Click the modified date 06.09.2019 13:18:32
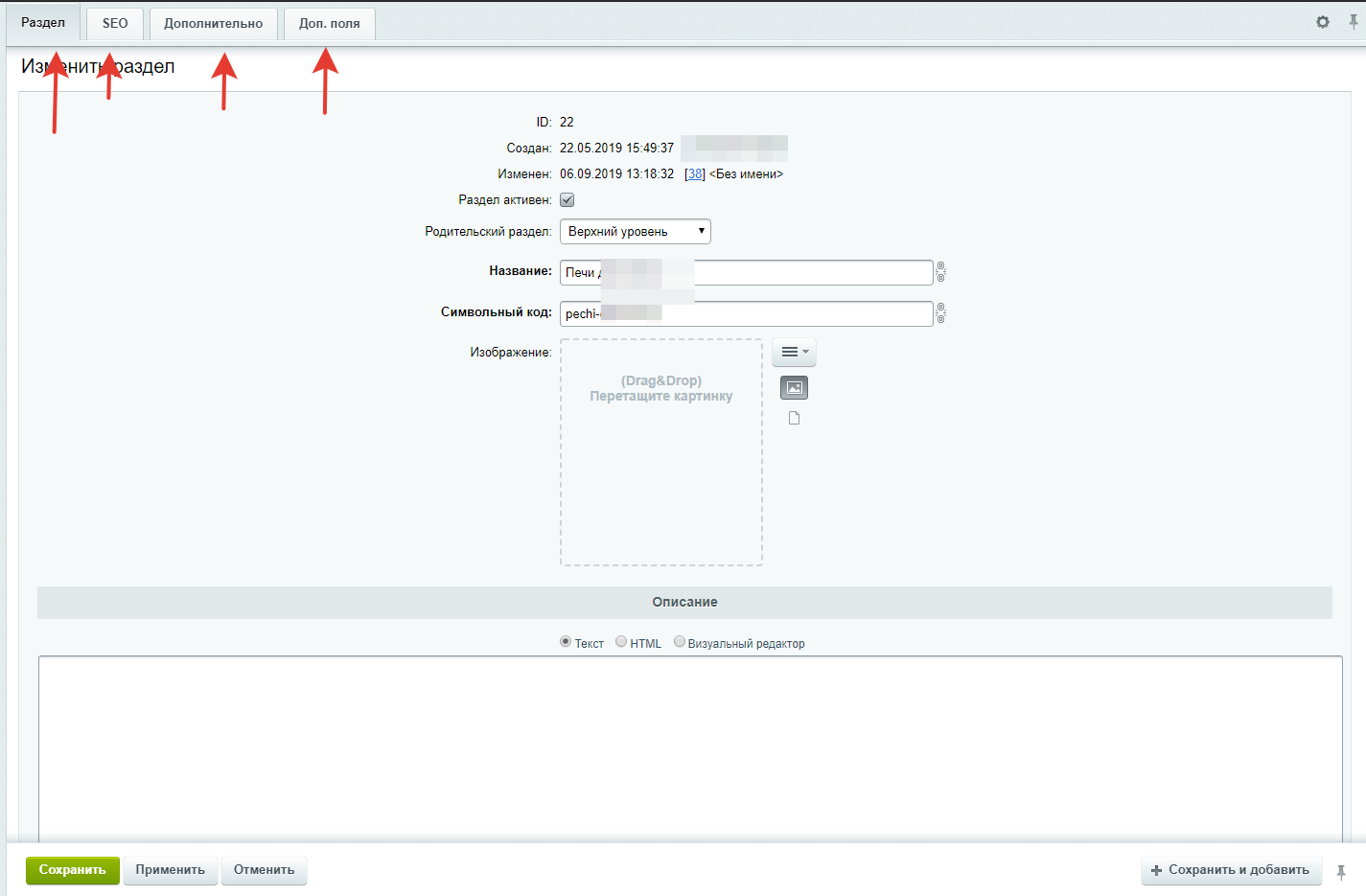Image resolution: width=1366 pixels, height=896 pixels. click(616, 174)
